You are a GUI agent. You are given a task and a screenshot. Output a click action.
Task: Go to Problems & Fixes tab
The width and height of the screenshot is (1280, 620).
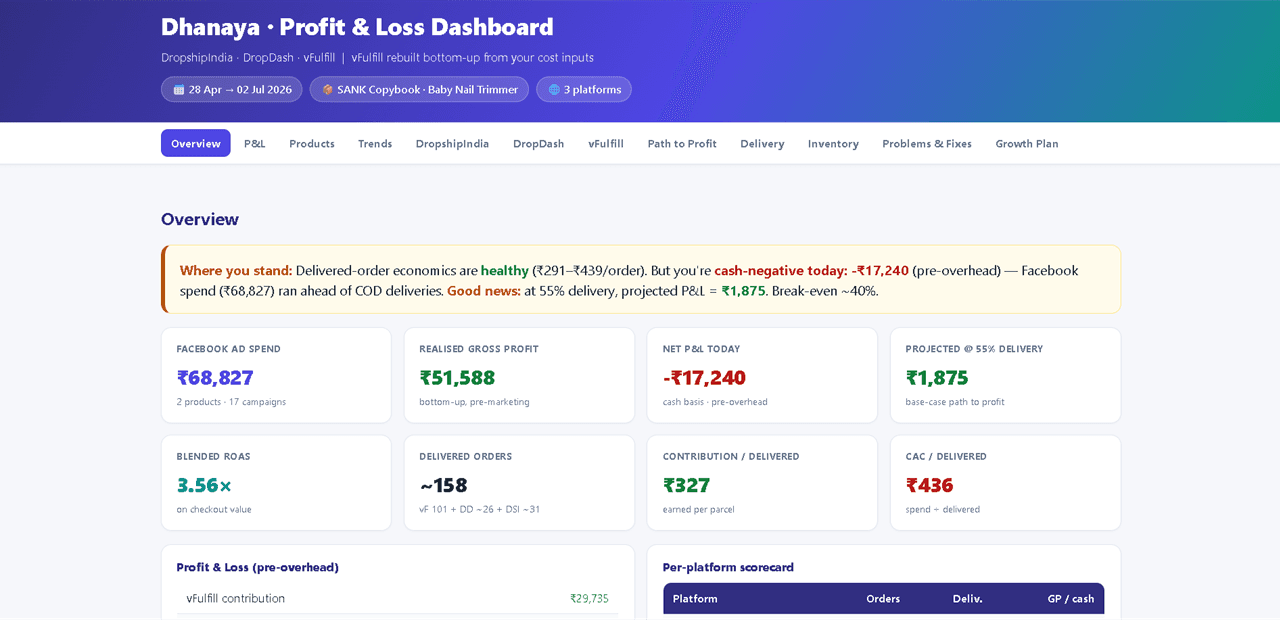pyautogui.click(x=927, y=143)
